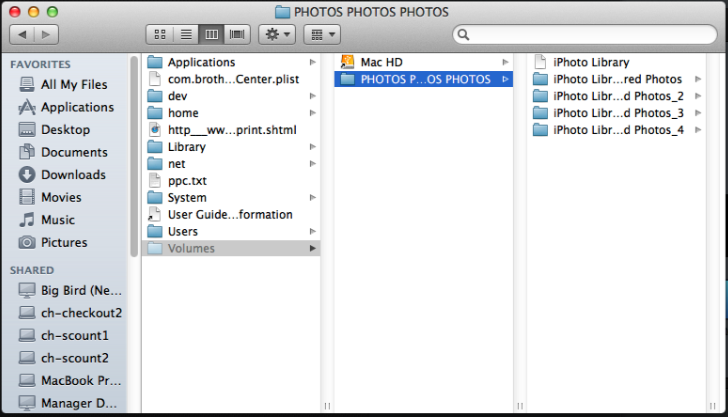Viewport: 728px width, 417px height.
Task: Expand arrow next to Library folder
Action: pos(312,147)
